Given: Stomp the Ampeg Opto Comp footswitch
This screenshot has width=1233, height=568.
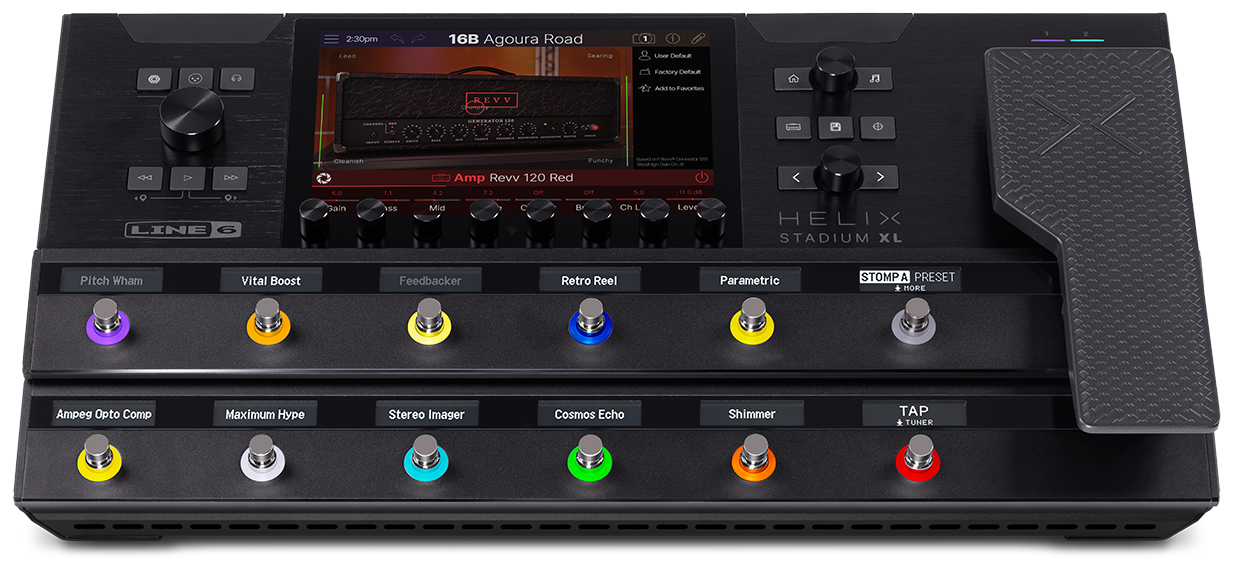Looking at the screenshot, I should tap(98, 458).
